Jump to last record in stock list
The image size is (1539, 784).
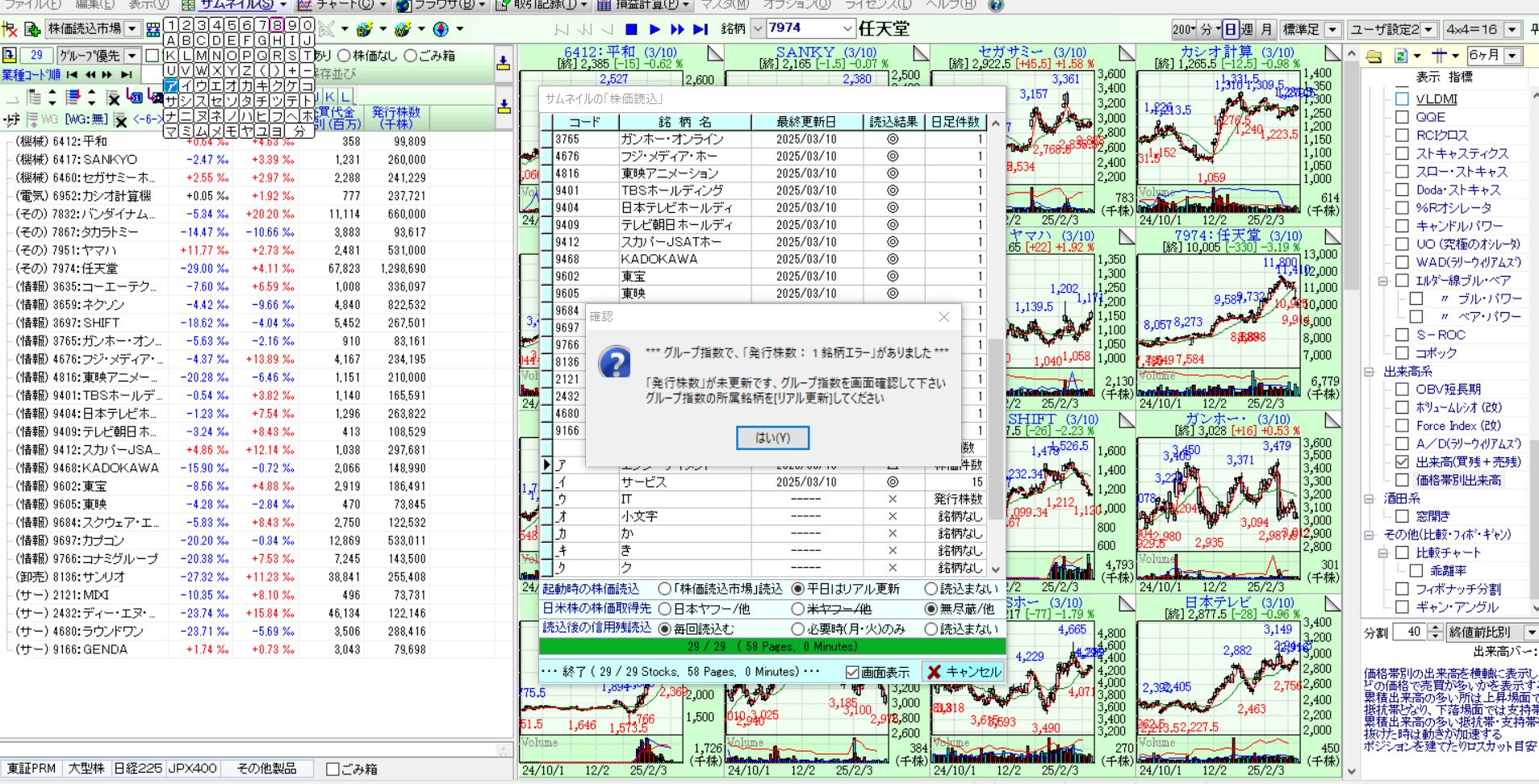(127, 74)
